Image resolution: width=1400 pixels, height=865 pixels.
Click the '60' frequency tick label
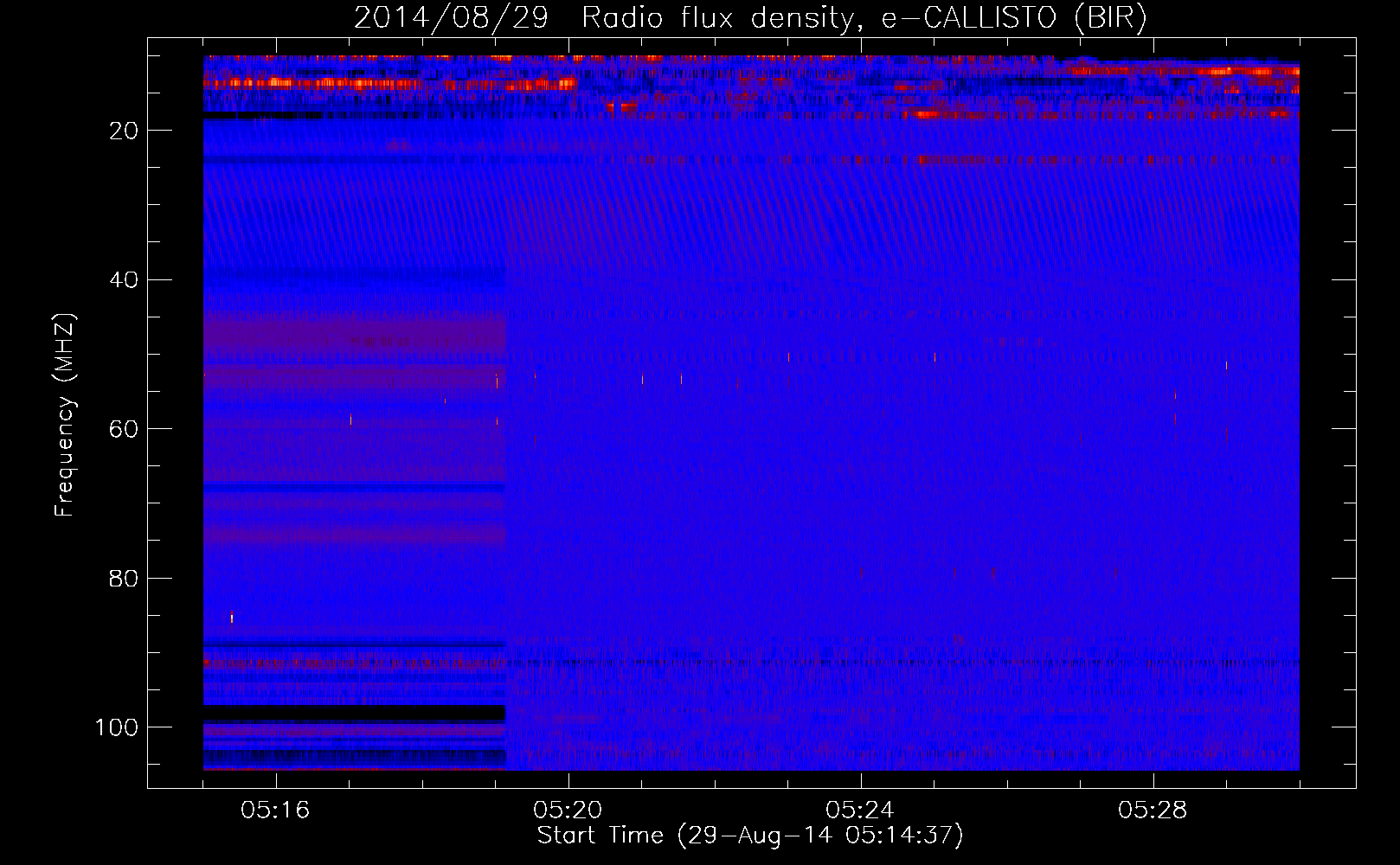125,429
